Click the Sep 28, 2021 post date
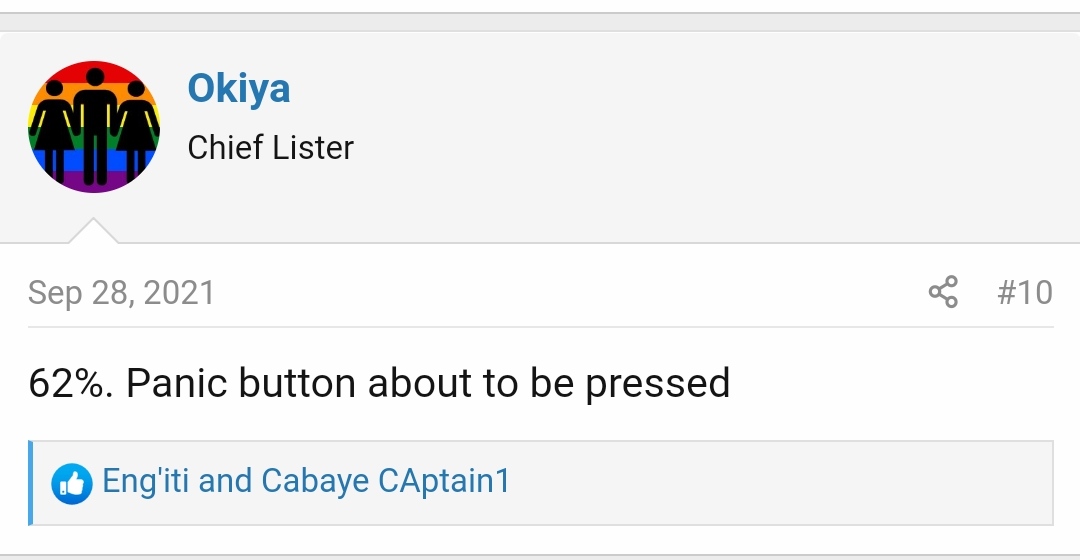The width and height of the screenshot is (1080, 560). tap(121, 293)
